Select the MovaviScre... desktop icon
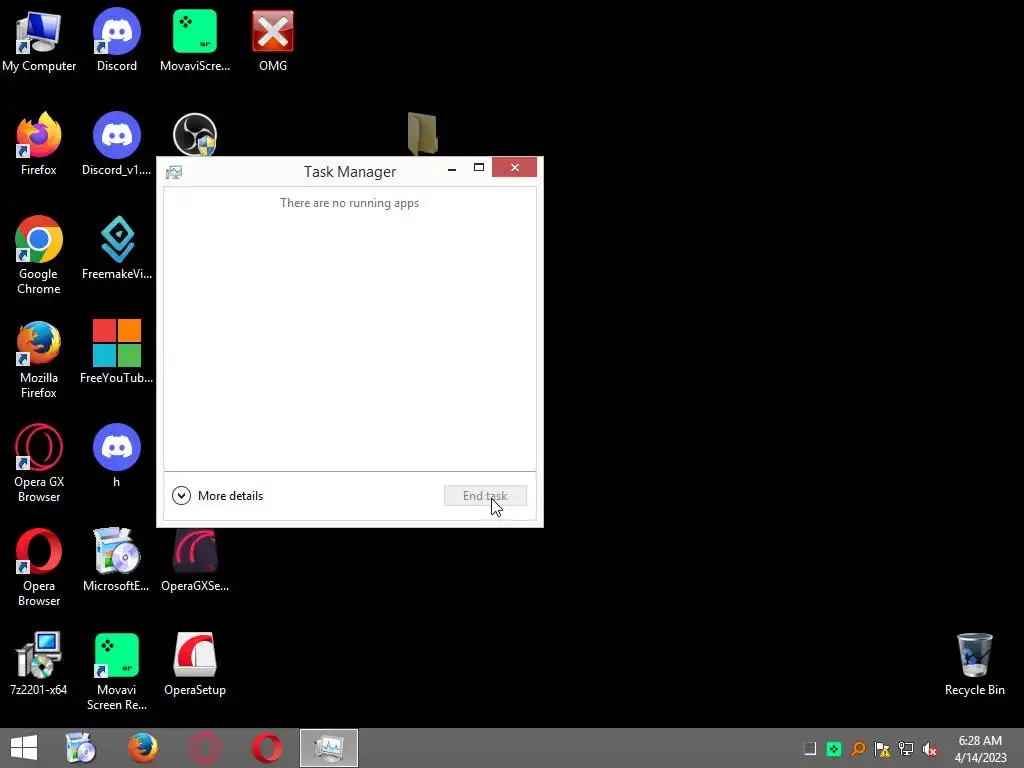This screenshot has height=768, width=1024. click(195, 40)
